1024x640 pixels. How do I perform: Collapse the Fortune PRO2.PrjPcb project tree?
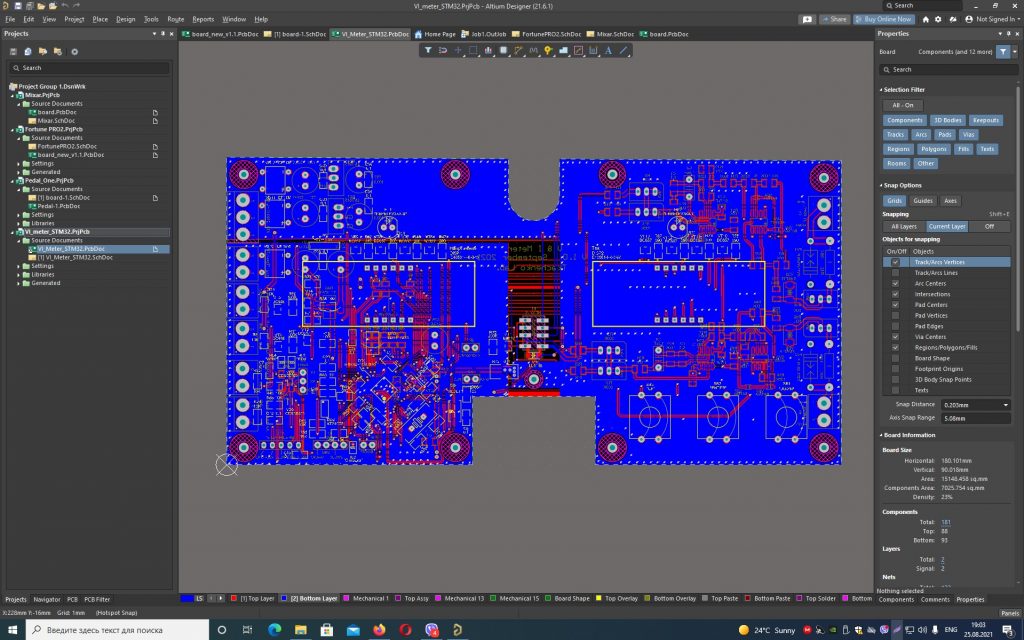(x=14, y=129)
